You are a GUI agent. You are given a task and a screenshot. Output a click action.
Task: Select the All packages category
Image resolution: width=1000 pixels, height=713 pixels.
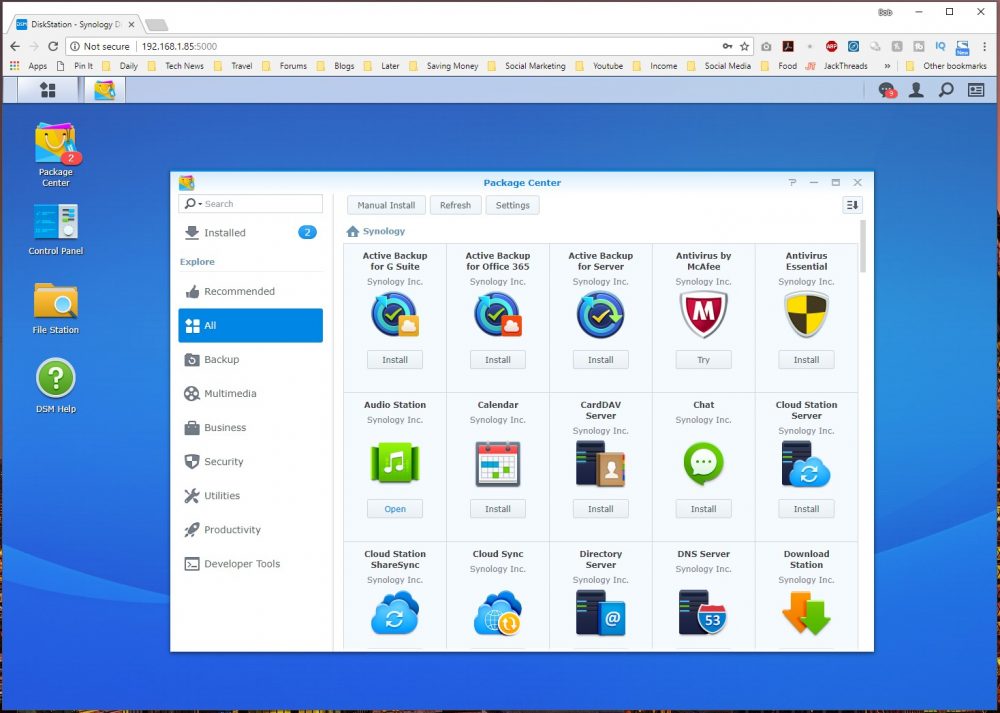[x=251, y=325]
